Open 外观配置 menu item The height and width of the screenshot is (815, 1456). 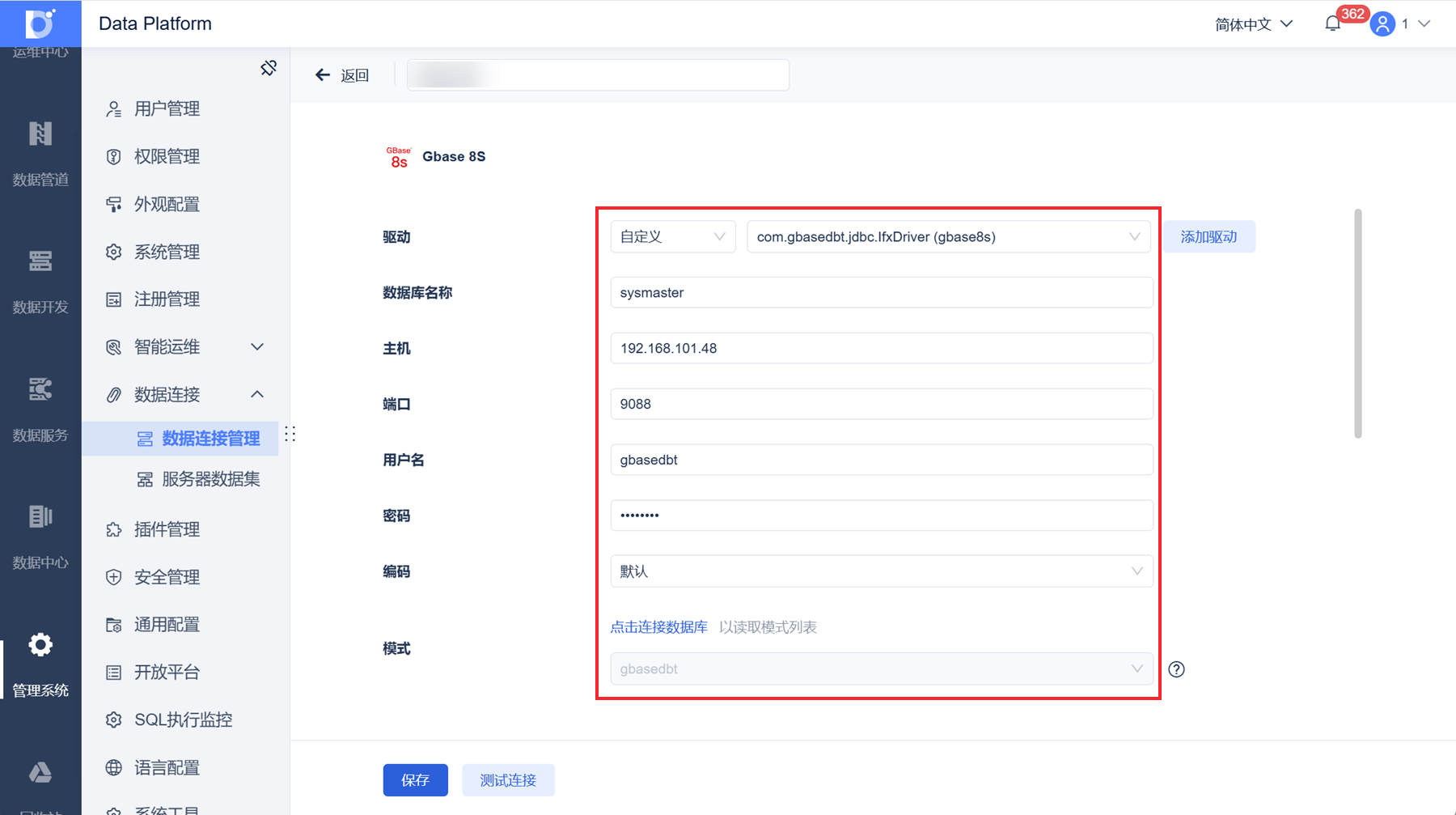coord(167,205)
